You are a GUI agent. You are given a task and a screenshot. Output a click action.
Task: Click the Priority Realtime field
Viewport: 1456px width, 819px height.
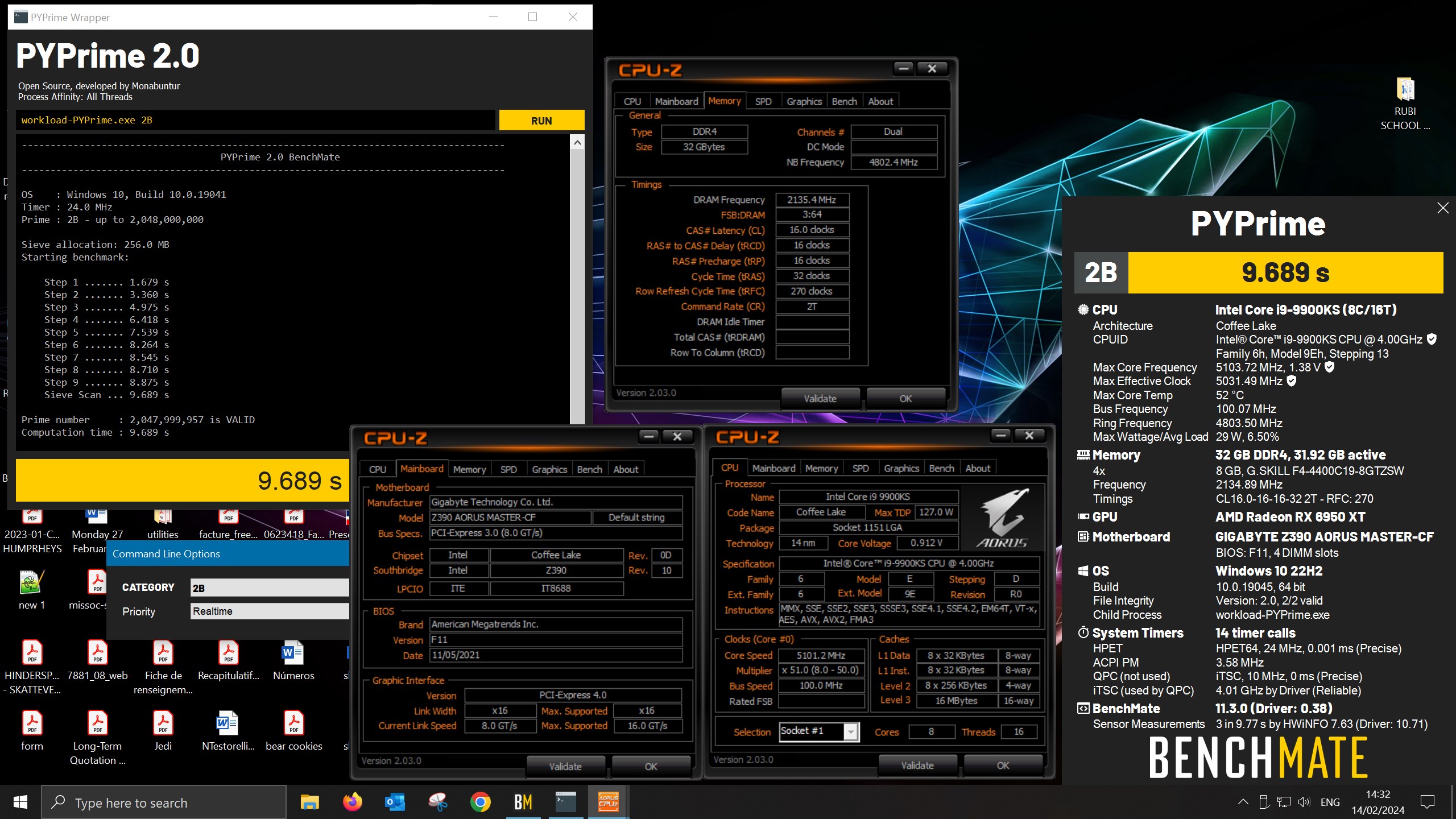(x=270, y=611)
